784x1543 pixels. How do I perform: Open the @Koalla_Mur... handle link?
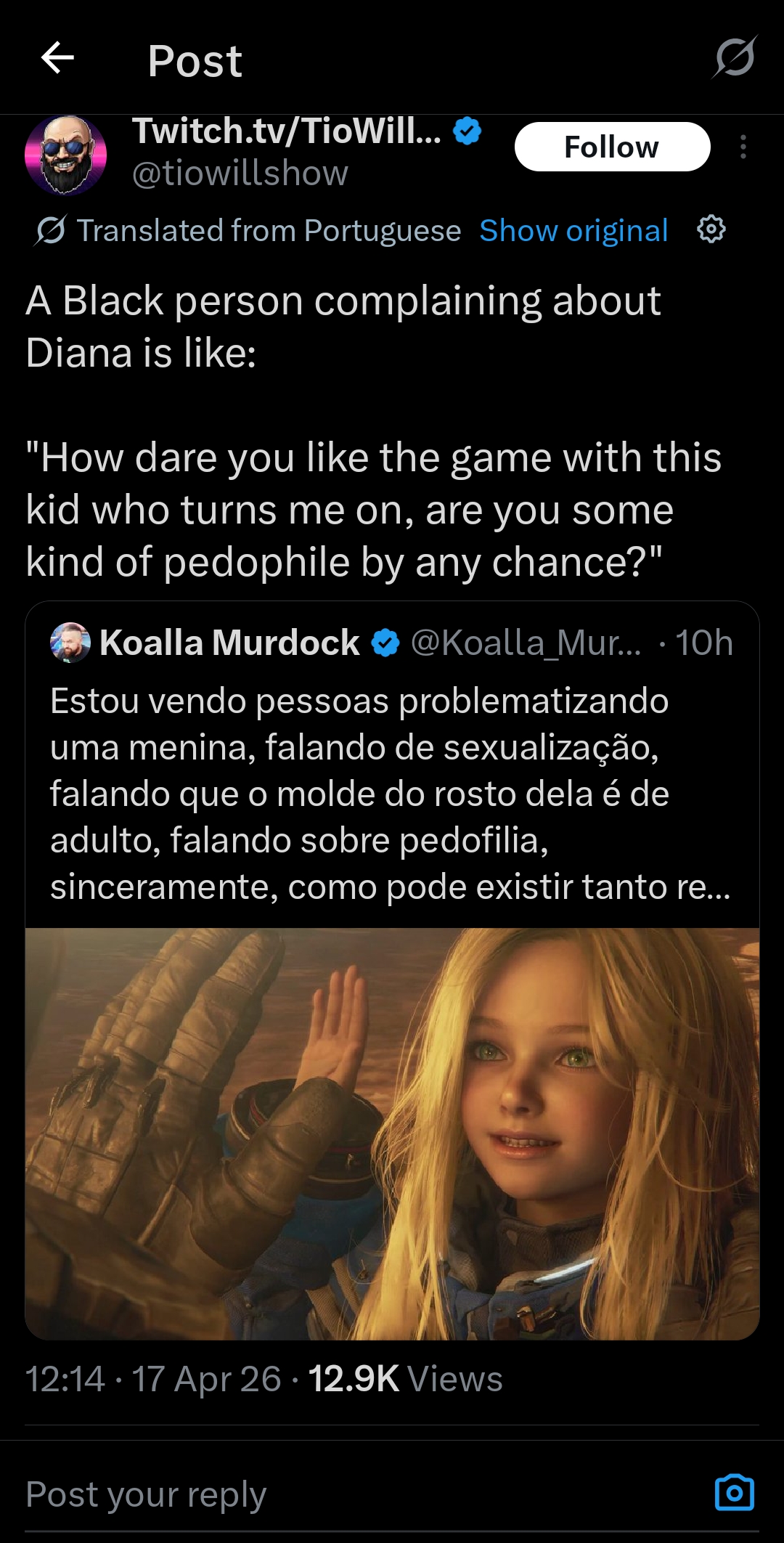[526, 643]
